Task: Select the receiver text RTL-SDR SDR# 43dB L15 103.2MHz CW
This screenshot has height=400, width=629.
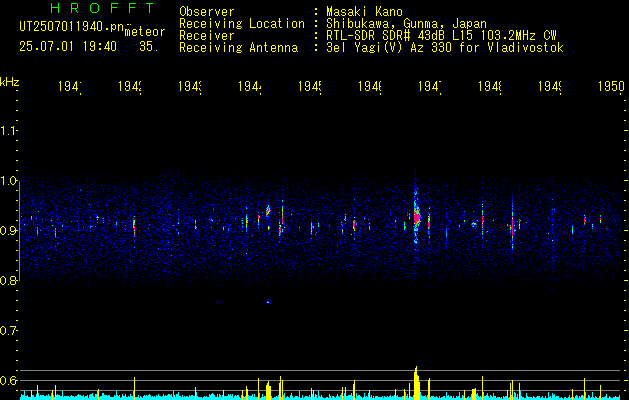Action: coord(441,36)
